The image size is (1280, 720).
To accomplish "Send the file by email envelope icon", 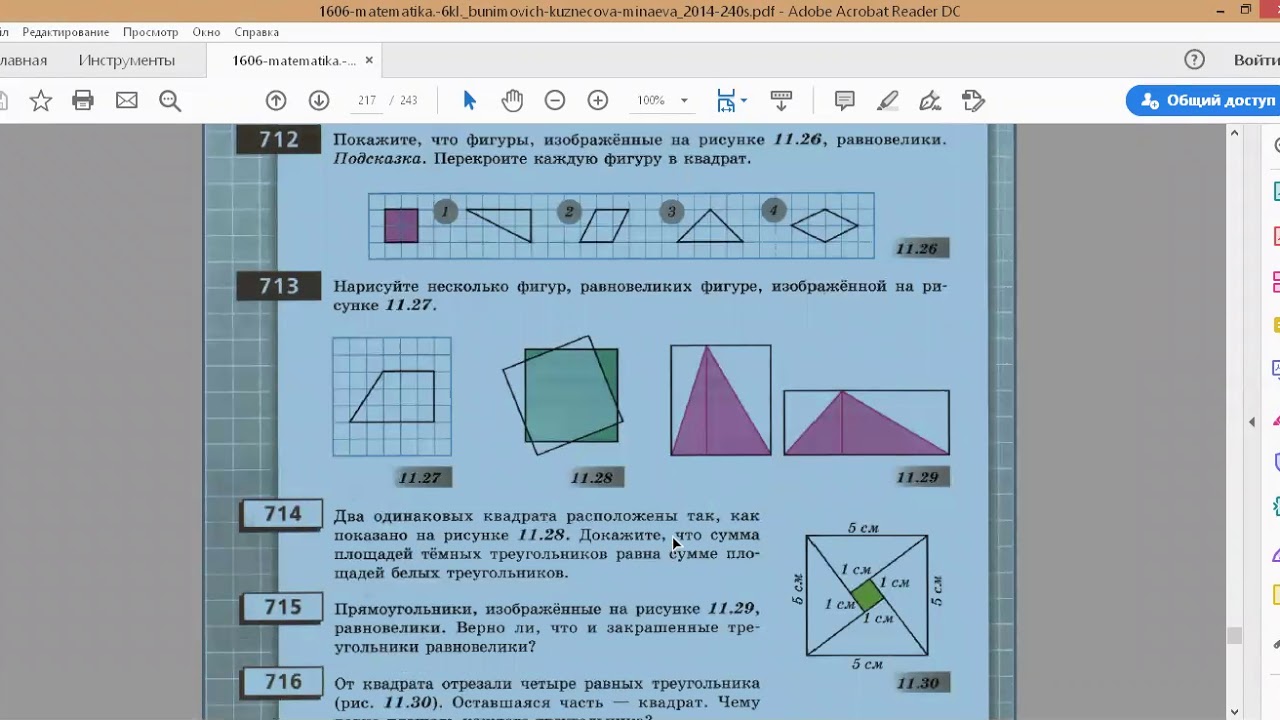I will coord(126,100).
